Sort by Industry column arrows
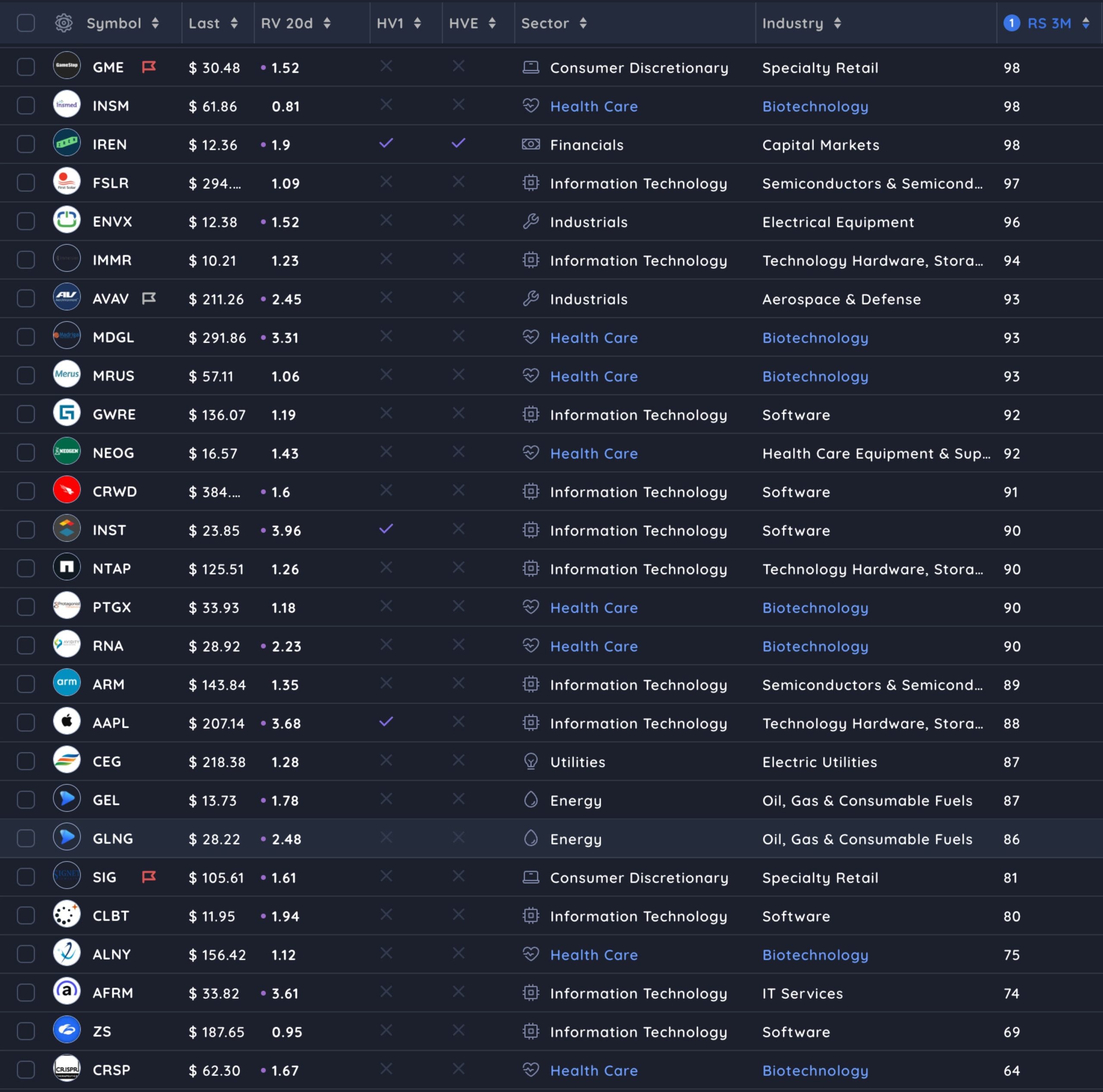The width and height of the screenshot is (1103, 1092). point(838,23)
